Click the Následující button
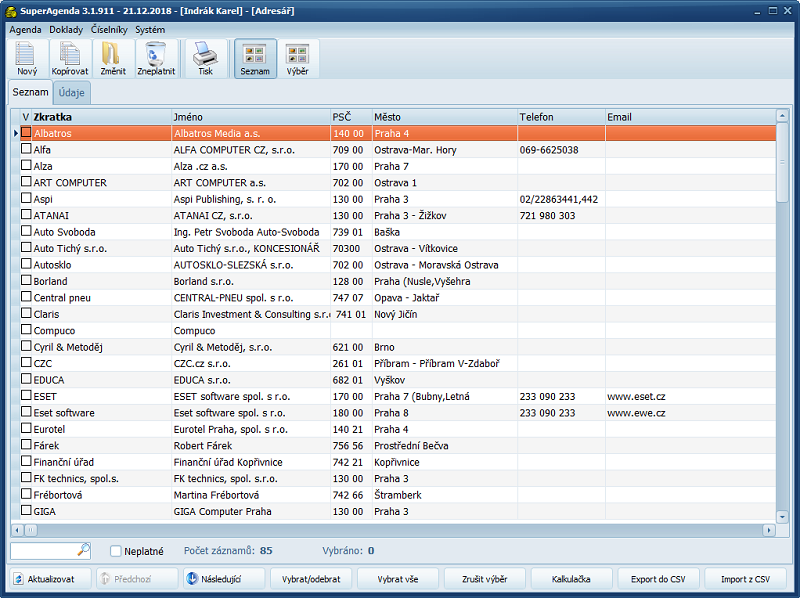 coord(223,579)
